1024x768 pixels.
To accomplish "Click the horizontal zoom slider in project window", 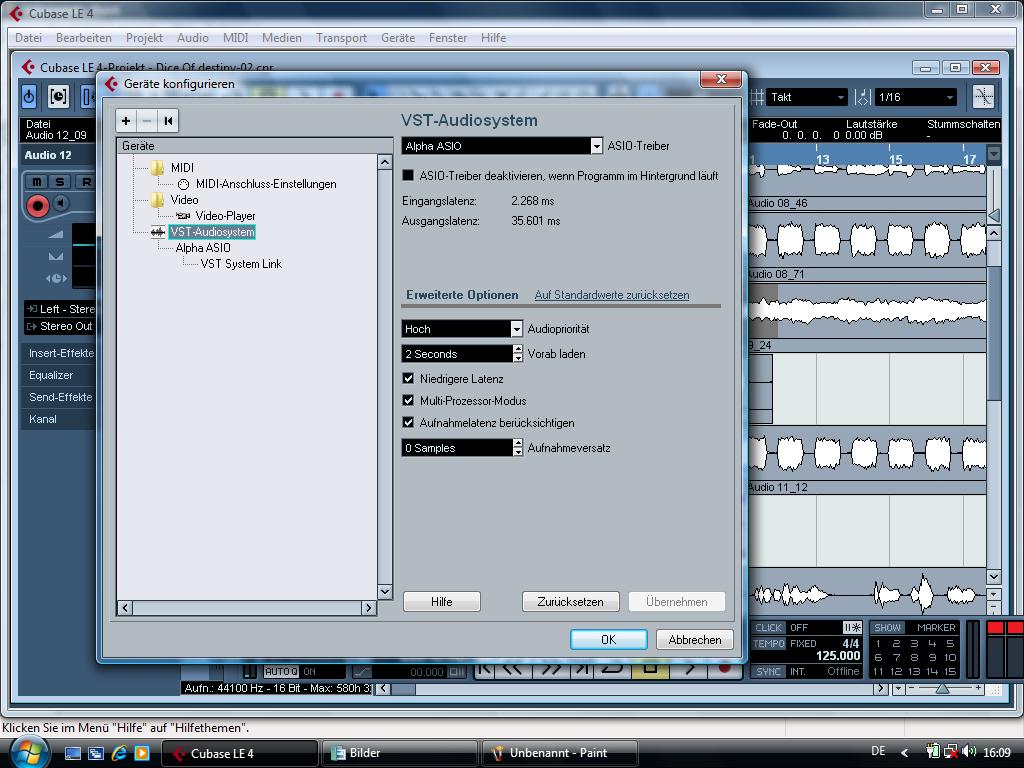I will 943,688.
